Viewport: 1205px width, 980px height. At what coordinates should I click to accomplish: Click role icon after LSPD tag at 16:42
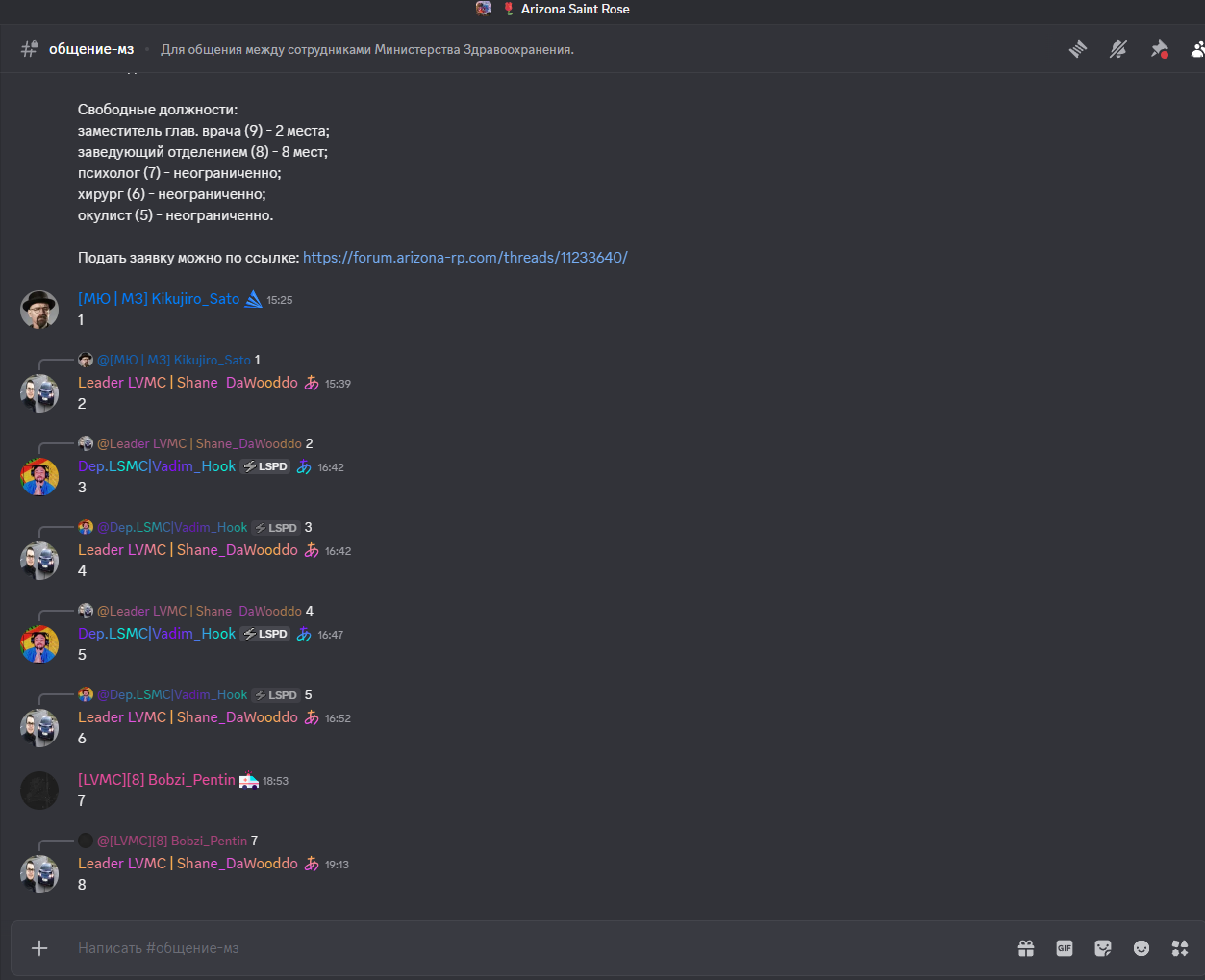(304, 466)
